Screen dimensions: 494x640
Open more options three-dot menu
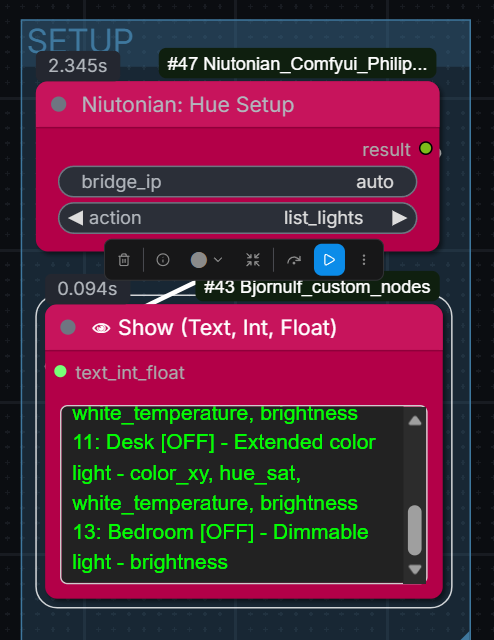pos(364,260)
